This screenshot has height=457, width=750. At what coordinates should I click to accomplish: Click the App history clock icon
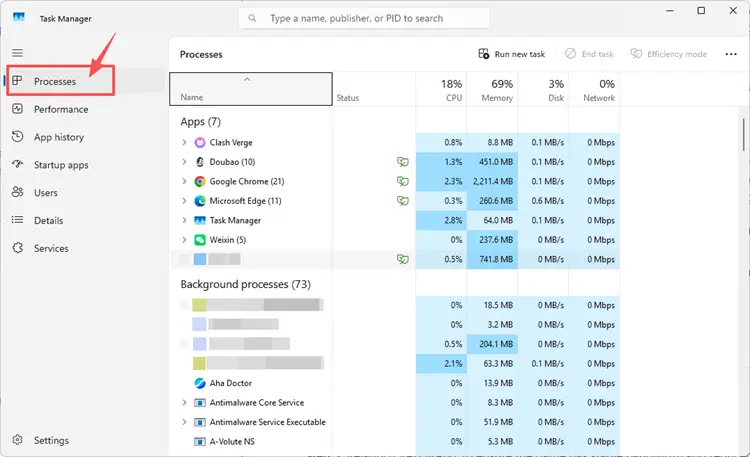coord(17,136)
